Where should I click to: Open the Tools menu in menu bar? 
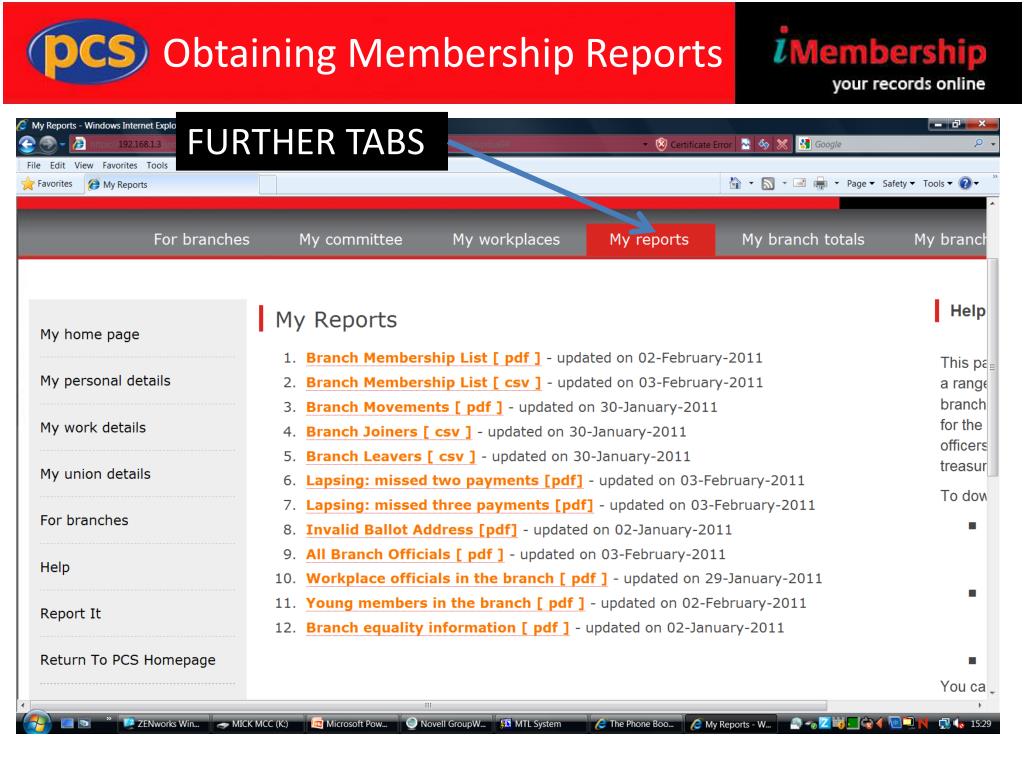click(x=157, y=165)
